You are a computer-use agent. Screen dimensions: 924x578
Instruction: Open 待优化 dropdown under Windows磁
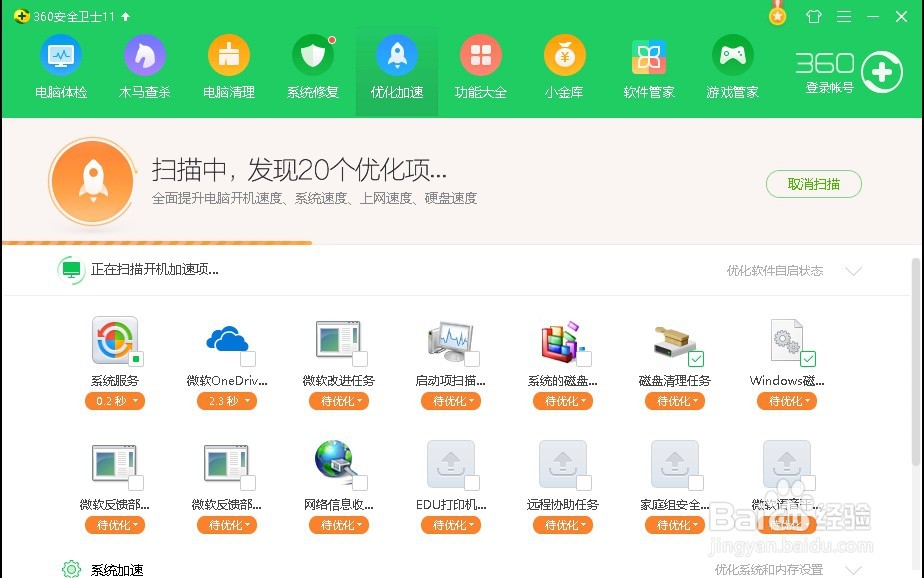(787, 401)
